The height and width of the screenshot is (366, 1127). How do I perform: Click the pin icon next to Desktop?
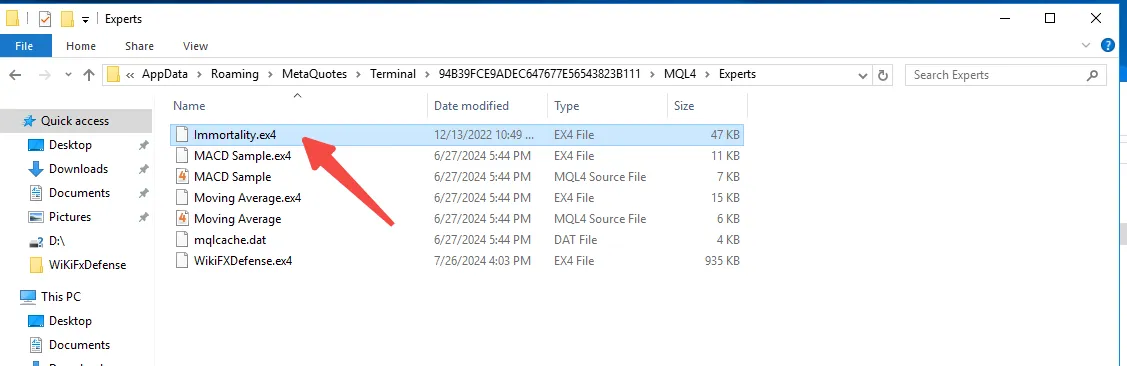[143, 145]
